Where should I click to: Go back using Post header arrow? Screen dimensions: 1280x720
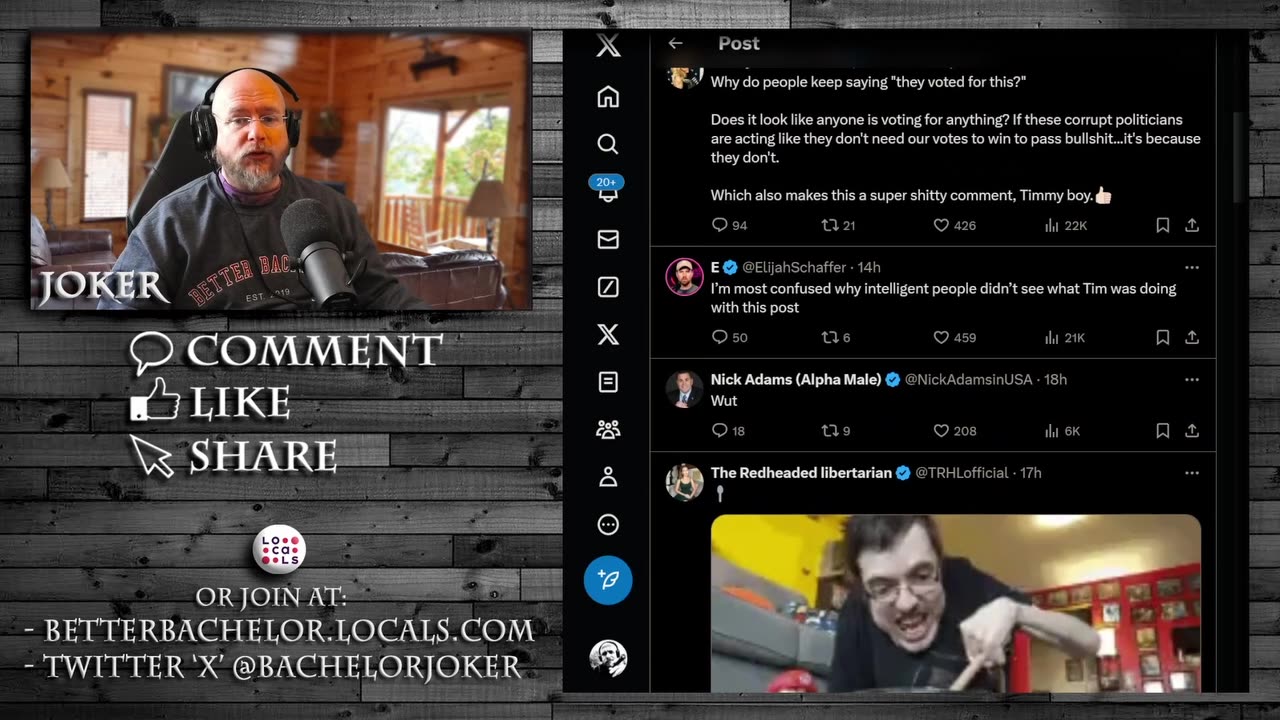click(x=675, y=43)
